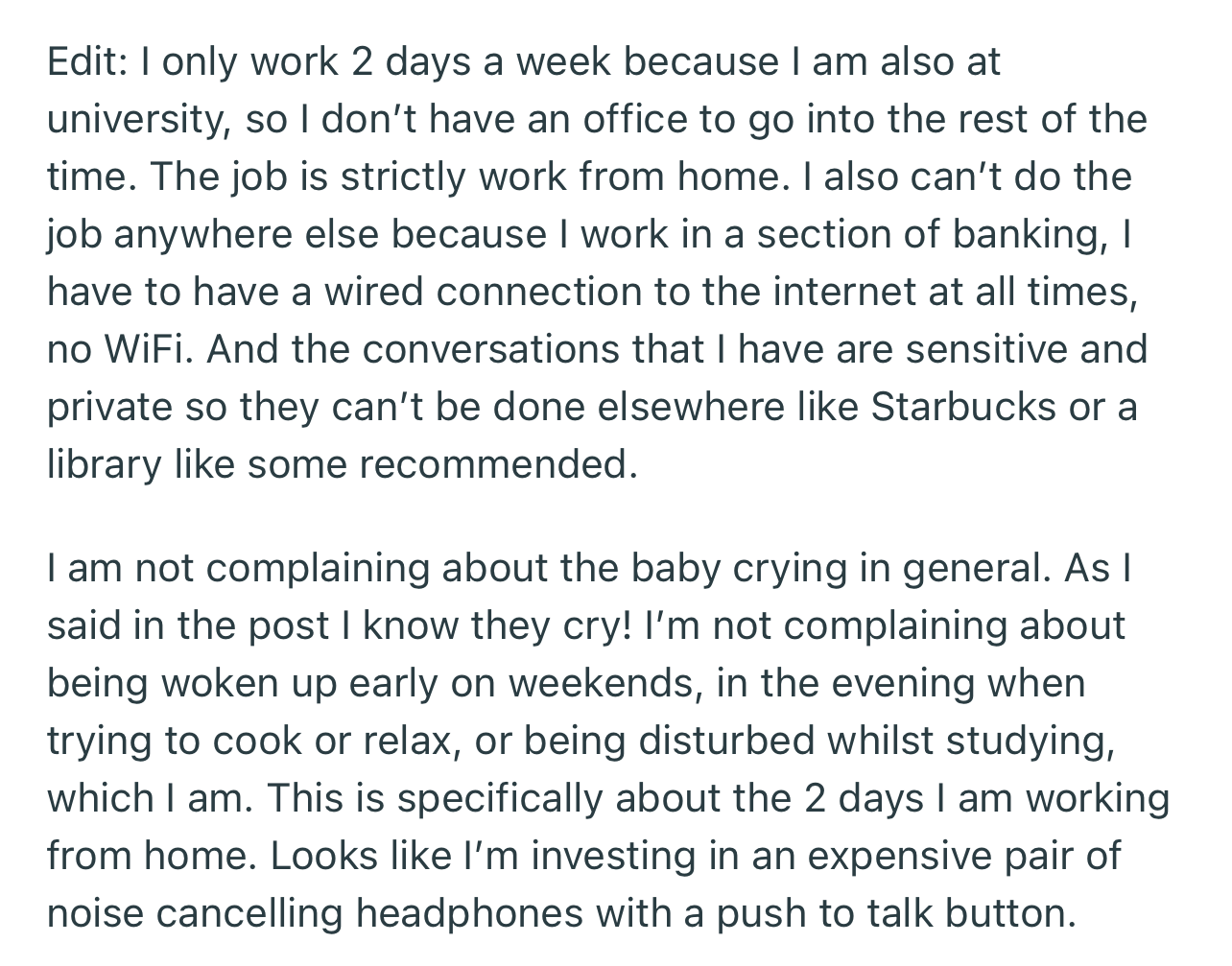Click the word "Starbucks" in the text
Screen dimensions: 1232x966
coord(962,408)
